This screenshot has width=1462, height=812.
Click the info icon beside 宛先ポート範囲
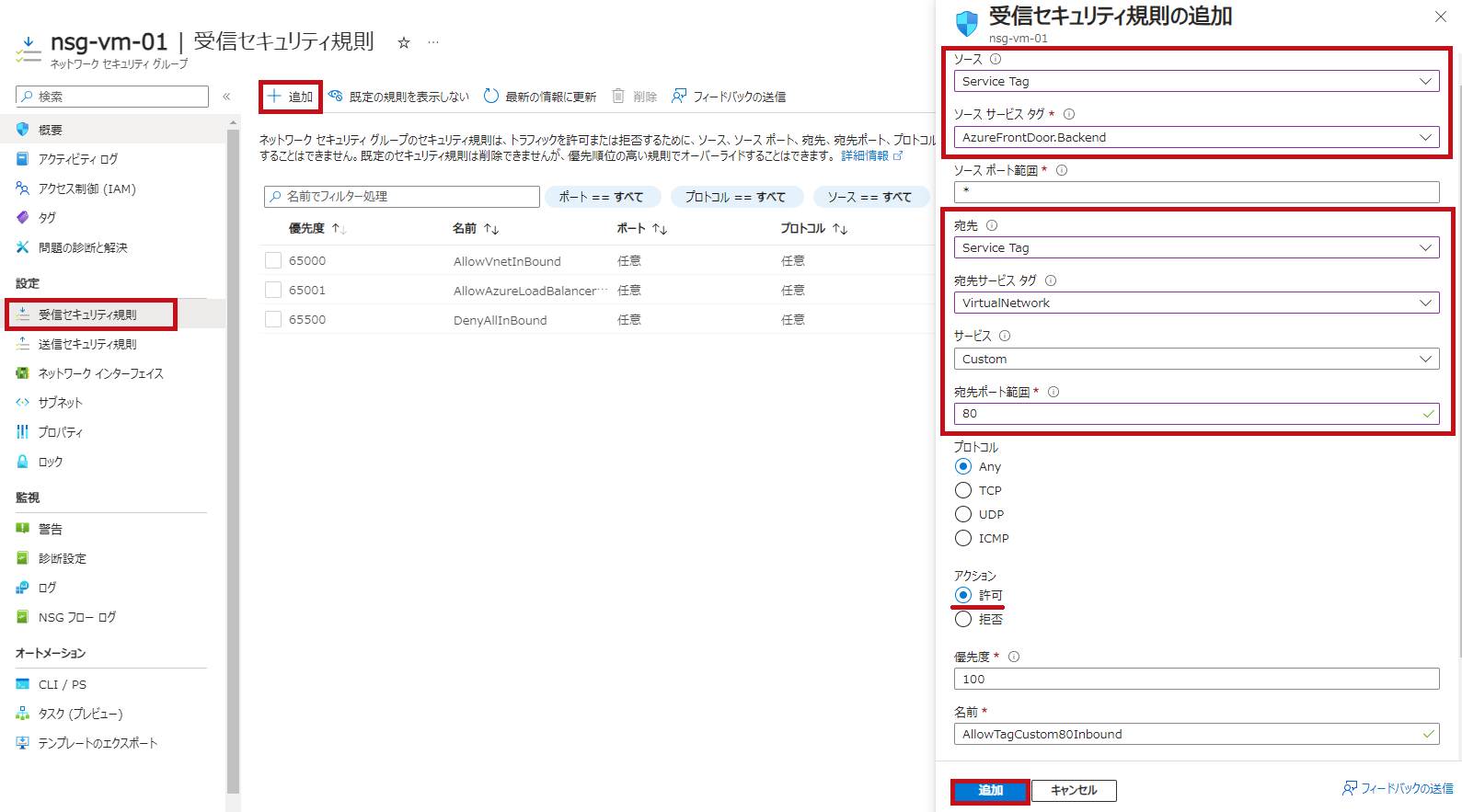1053,392
